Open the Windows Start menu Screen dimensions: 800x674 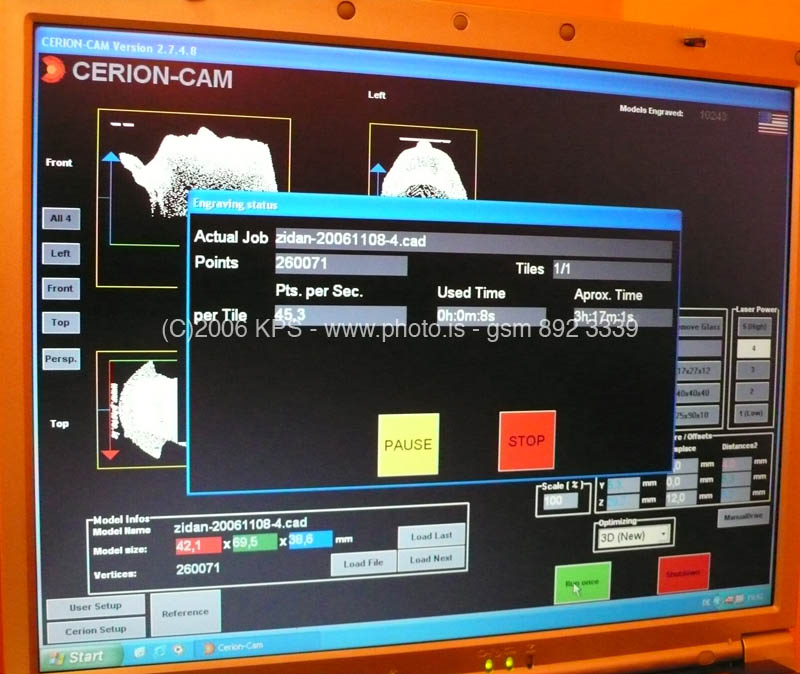[x=81, y=656]
